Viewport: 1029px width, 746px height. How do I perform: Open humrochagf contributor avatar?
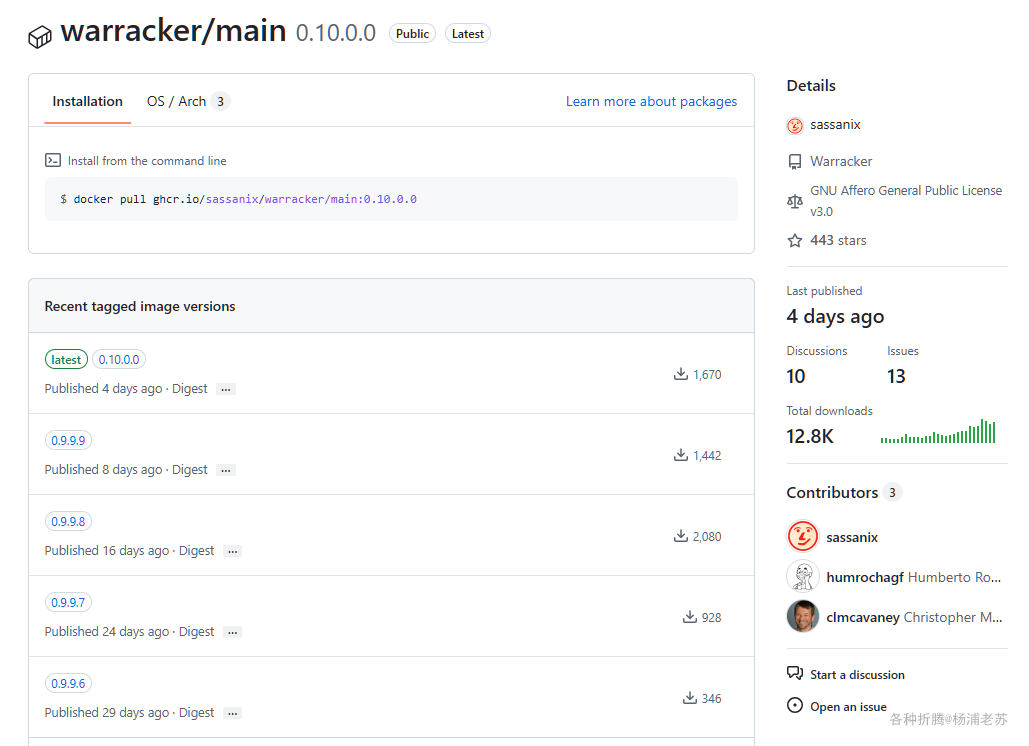(803, 577)
